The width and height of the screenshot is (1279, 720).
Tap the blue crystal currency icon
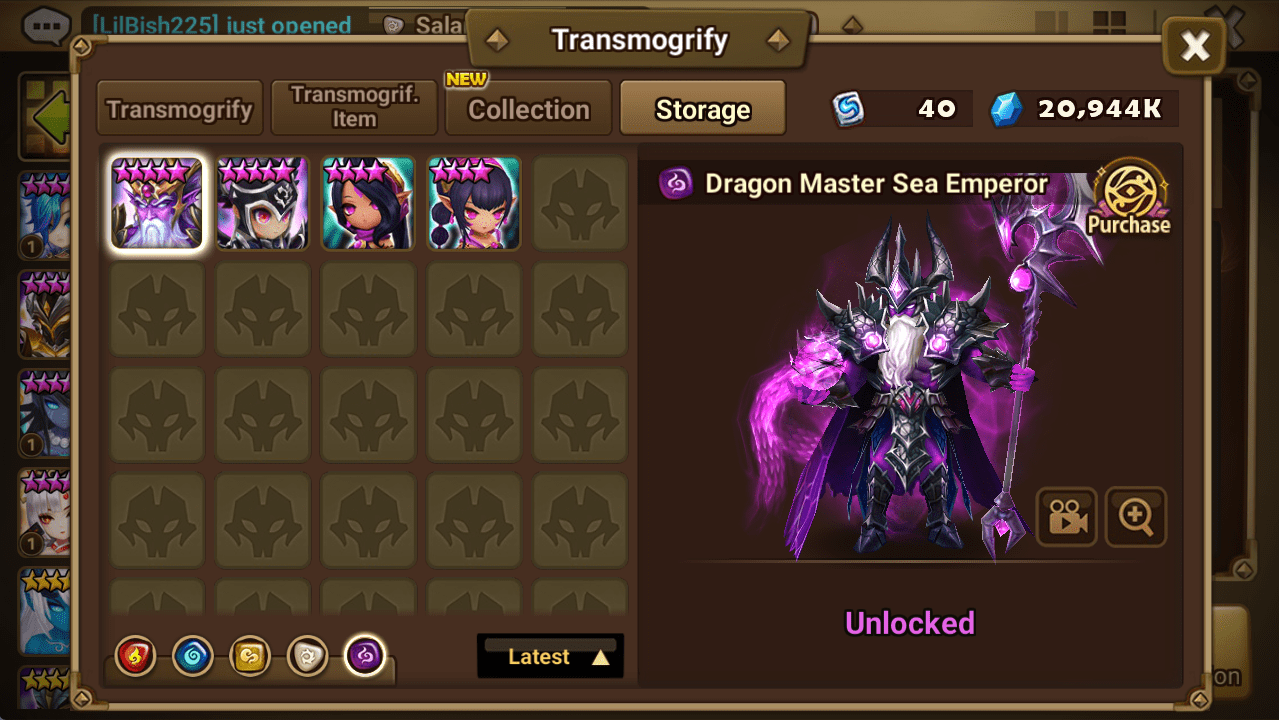click(x=1006, y=109)
